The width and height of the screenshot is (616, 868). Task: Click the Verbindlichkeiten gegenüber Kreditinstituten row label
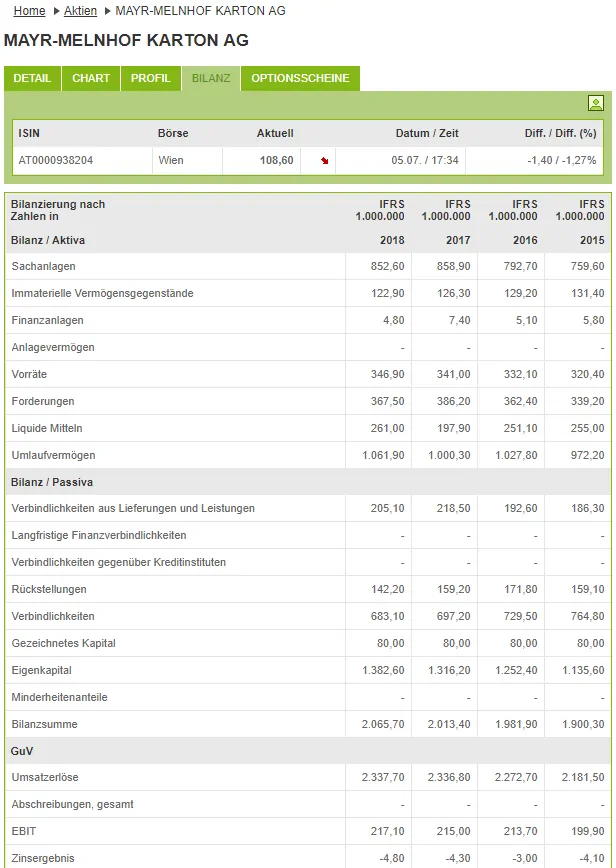pos(119,562)
